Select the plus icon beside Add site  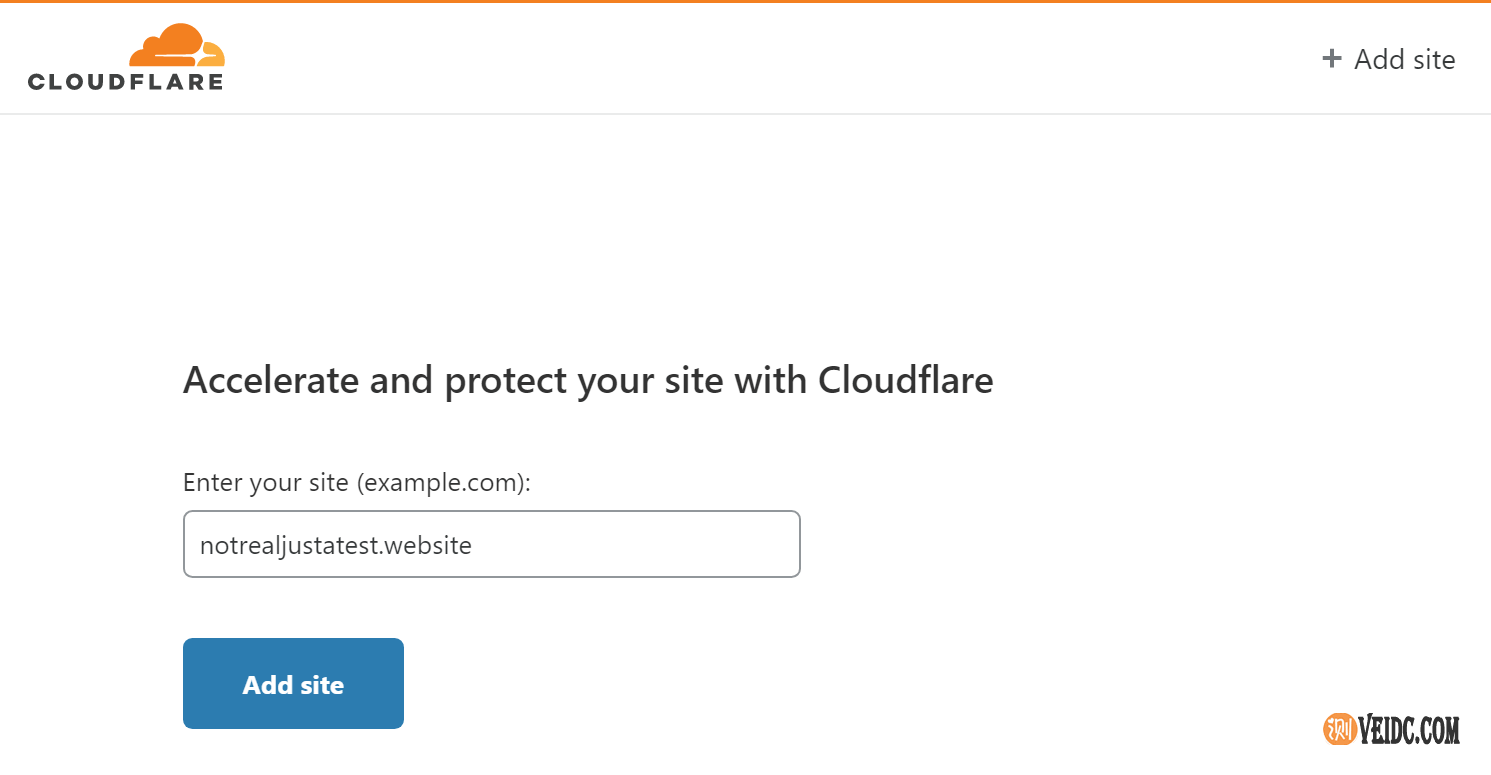1332,58
